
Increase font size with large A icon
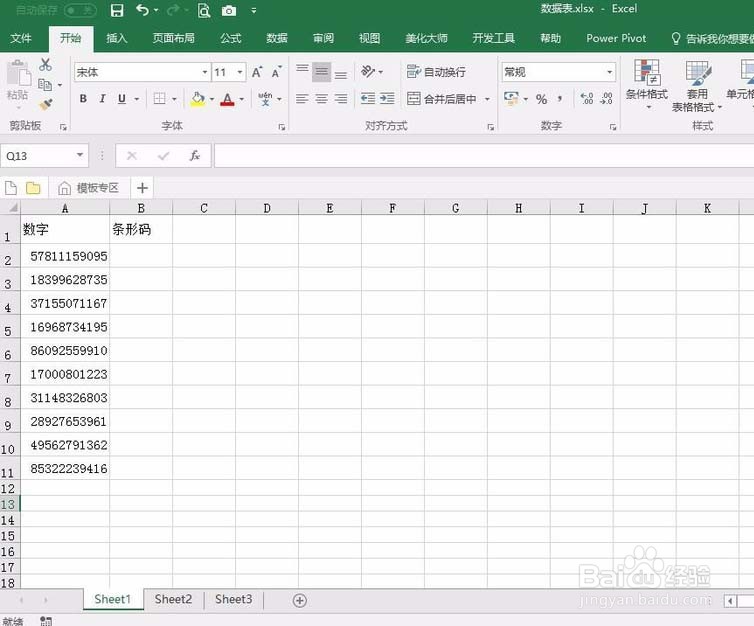tap(257, 72)
